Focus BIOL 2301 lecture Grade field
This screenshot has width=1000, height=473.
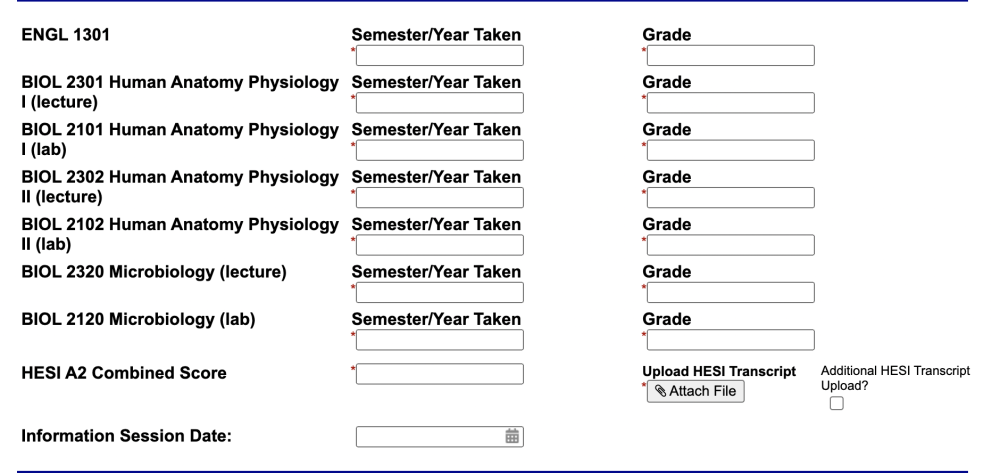click(x=730, y=103)
